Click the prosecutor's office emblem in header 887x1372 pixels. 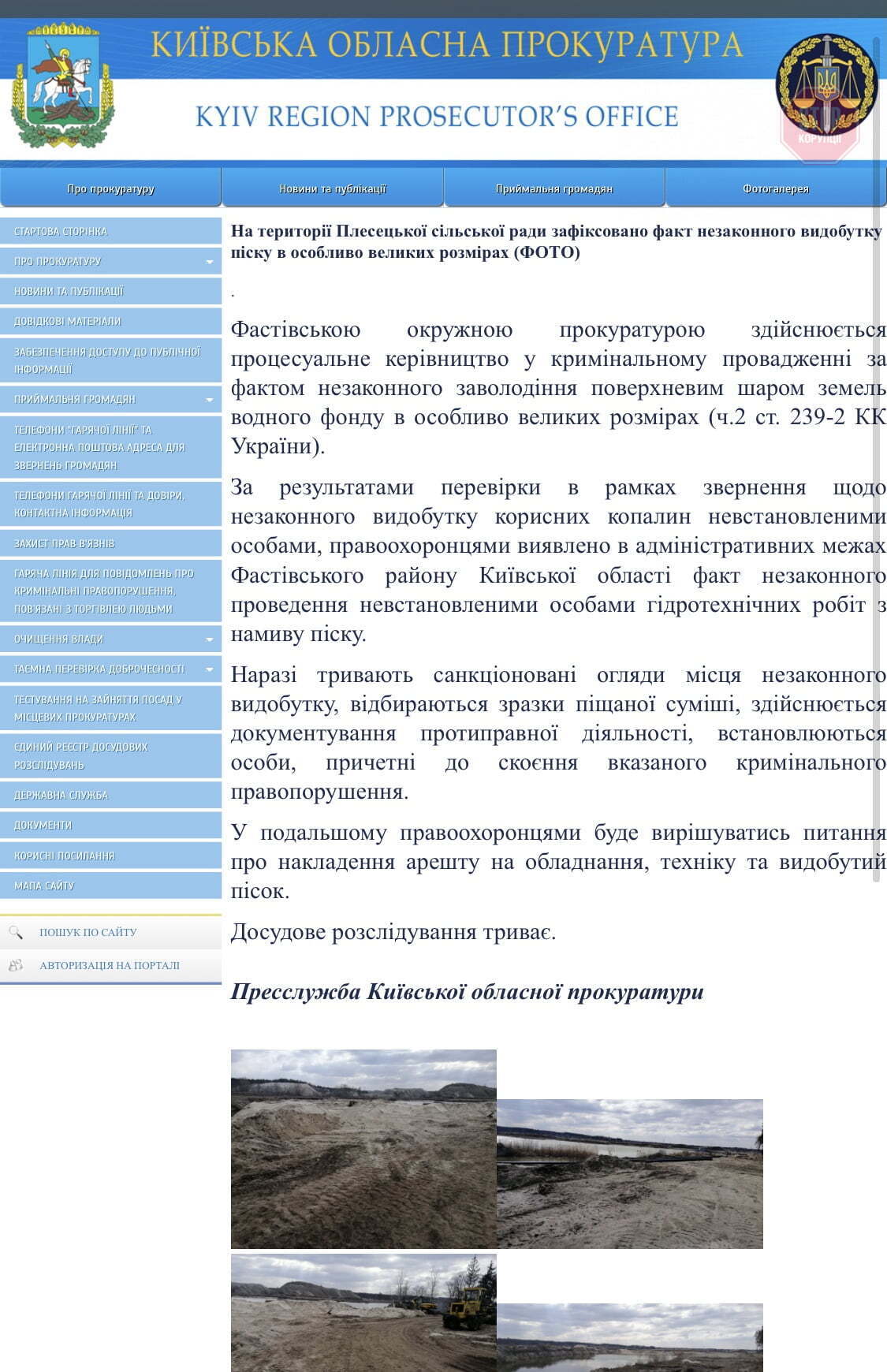[826, 85]
